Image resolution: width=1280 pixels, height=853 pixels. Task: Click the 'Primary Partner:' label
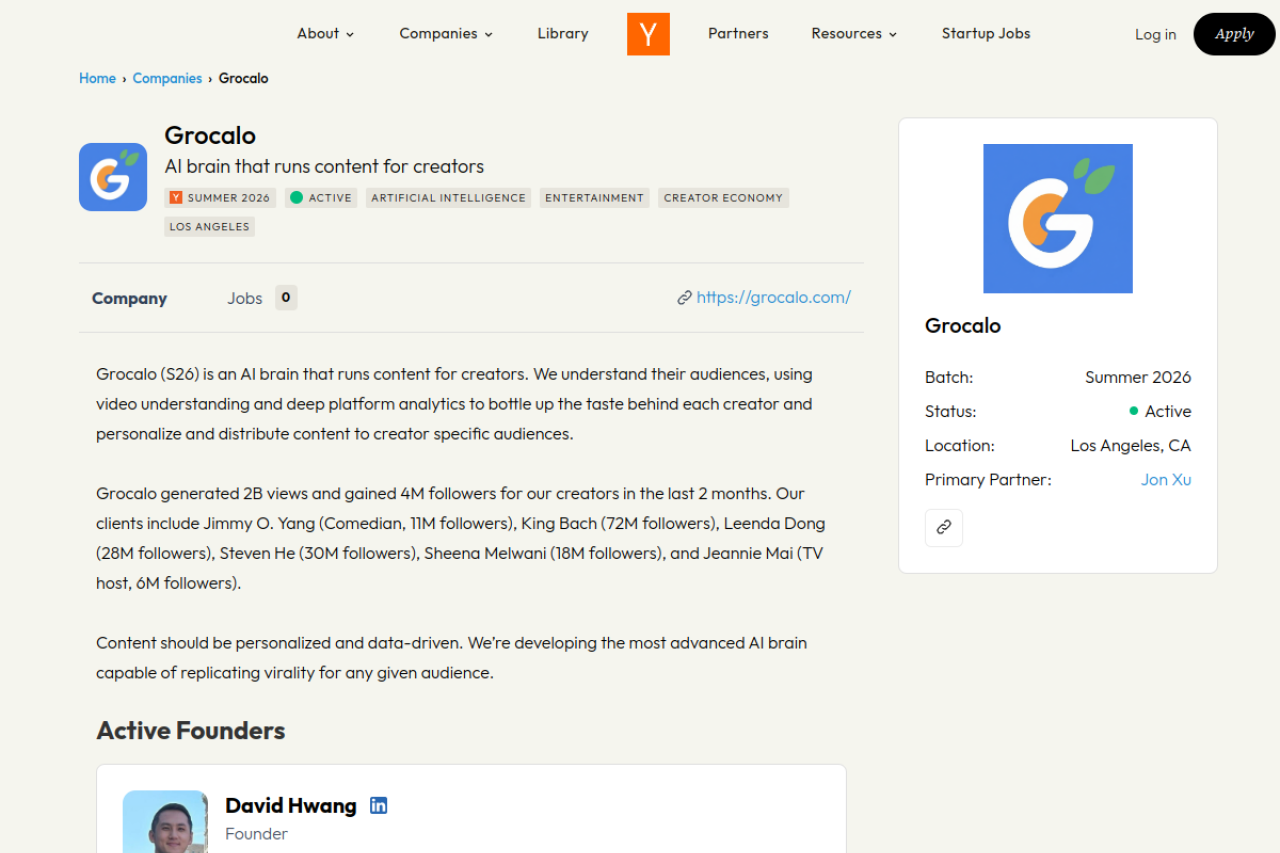pyautogui.click(x=988, y=480)
